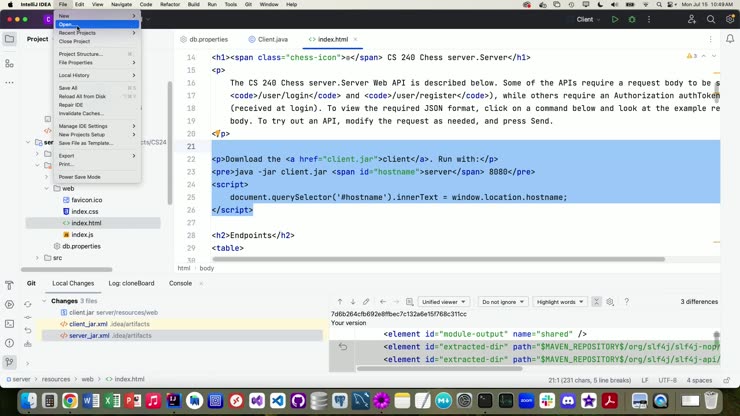Expand the Export submenu
The image size is (740, 416).
tap(97, 156)
